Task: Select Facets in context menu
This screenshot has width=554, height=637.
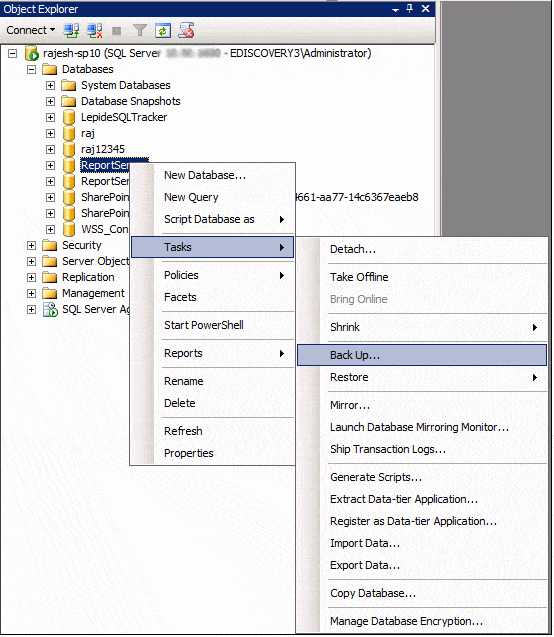Action: click(212, 297)
